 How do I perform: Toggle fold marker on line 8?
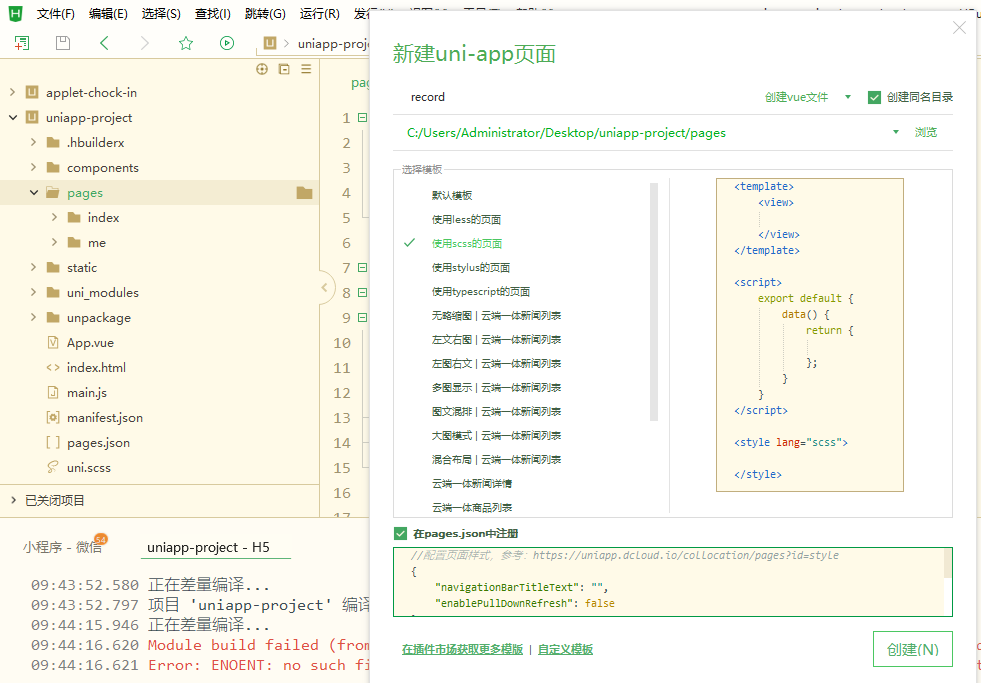362,293
